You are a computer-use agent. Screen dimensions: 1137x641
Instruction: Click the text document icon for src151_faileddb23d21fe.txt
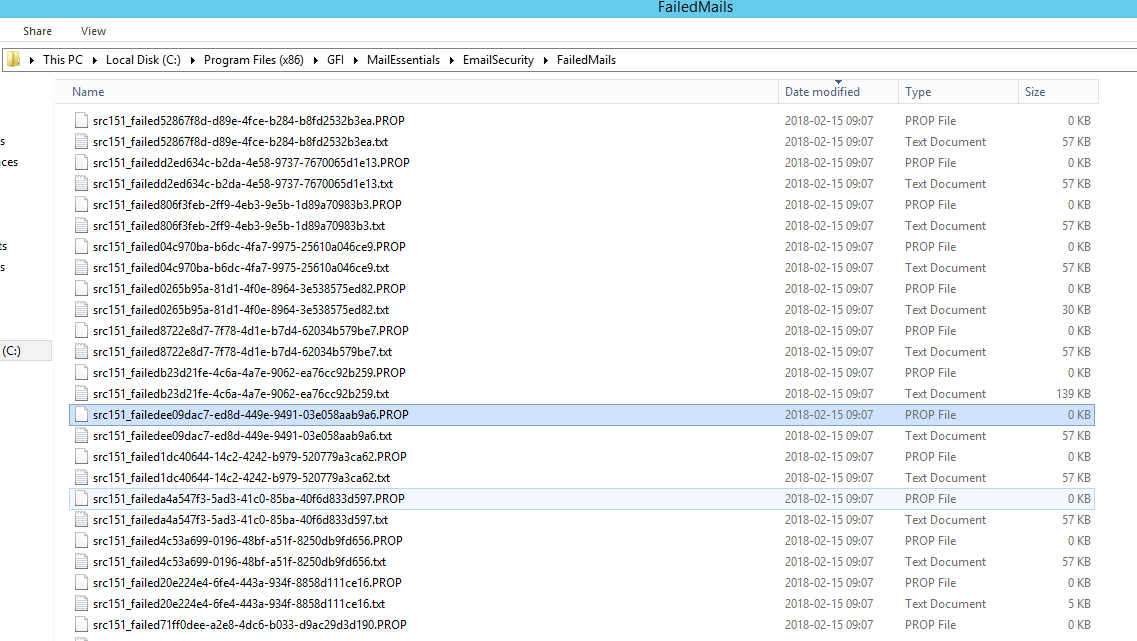[x=81, y=393]
